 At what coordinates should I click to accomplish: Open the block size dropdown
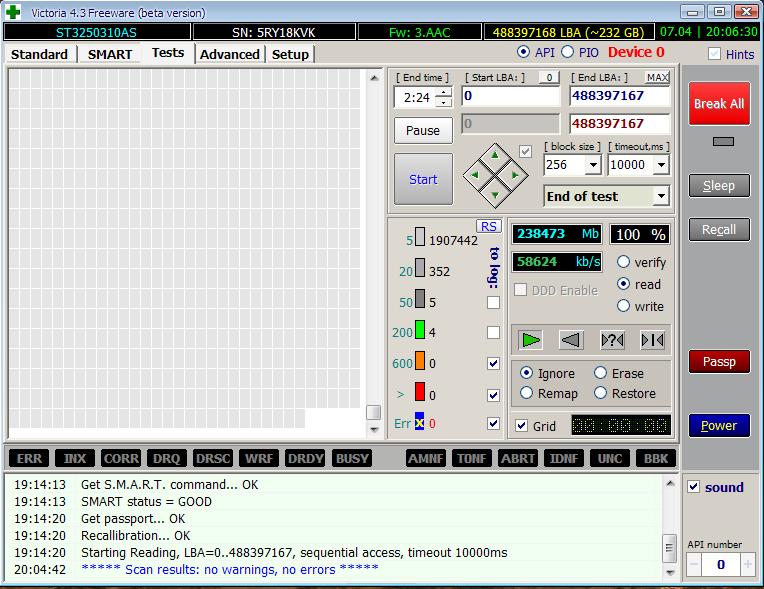click(592, 165)
